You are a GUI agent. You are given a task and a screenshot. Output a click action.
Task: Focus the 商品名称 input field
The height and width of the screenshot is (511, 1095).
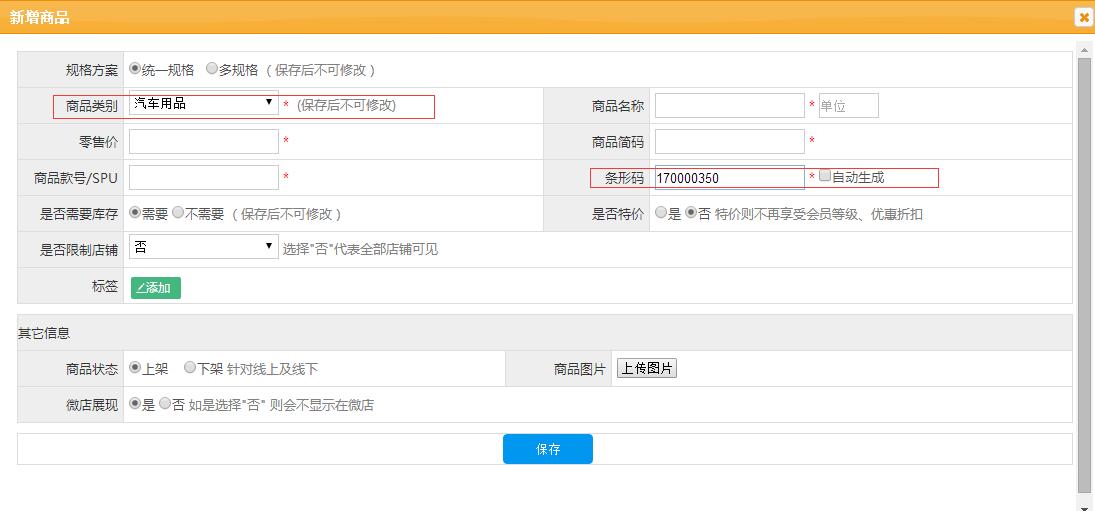729,106
